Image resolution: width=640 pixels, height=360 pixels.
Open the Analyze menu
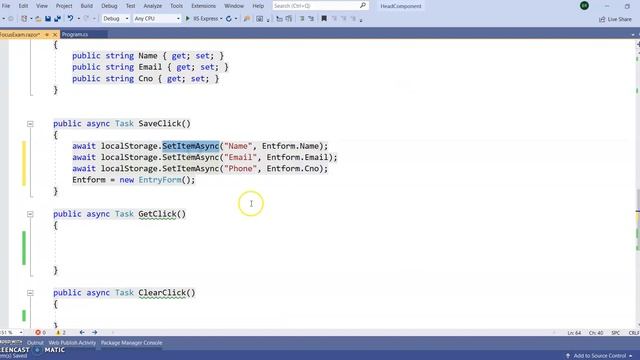153,6
